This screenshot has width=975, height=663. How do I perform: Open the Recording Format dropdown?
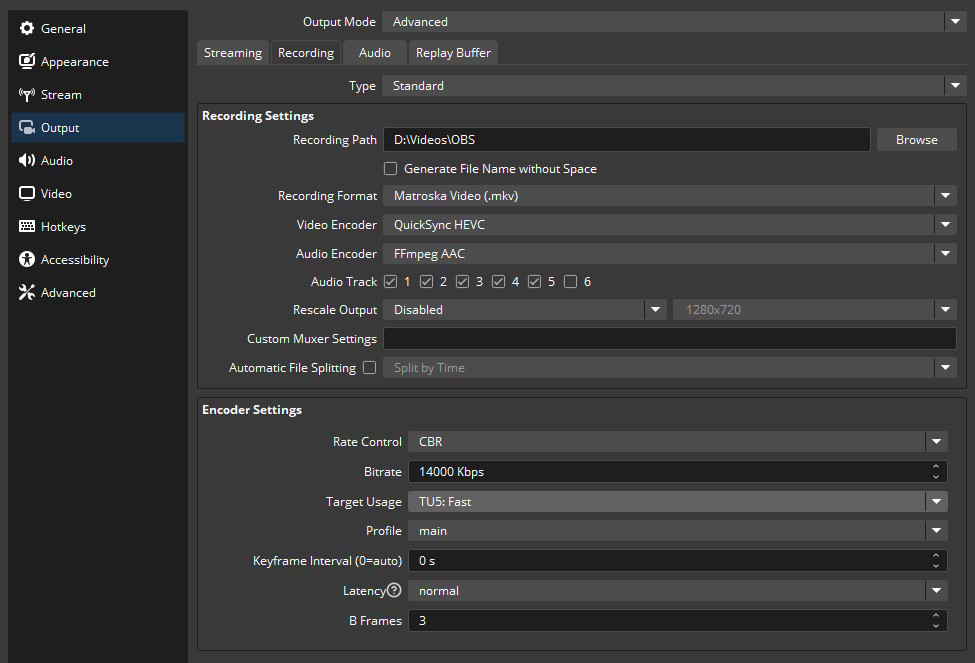[x=670, y=196]
